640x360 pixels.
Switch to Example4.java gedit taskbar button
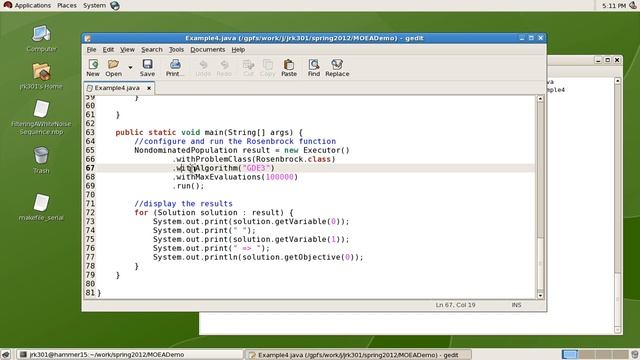[x=358, y=355]
